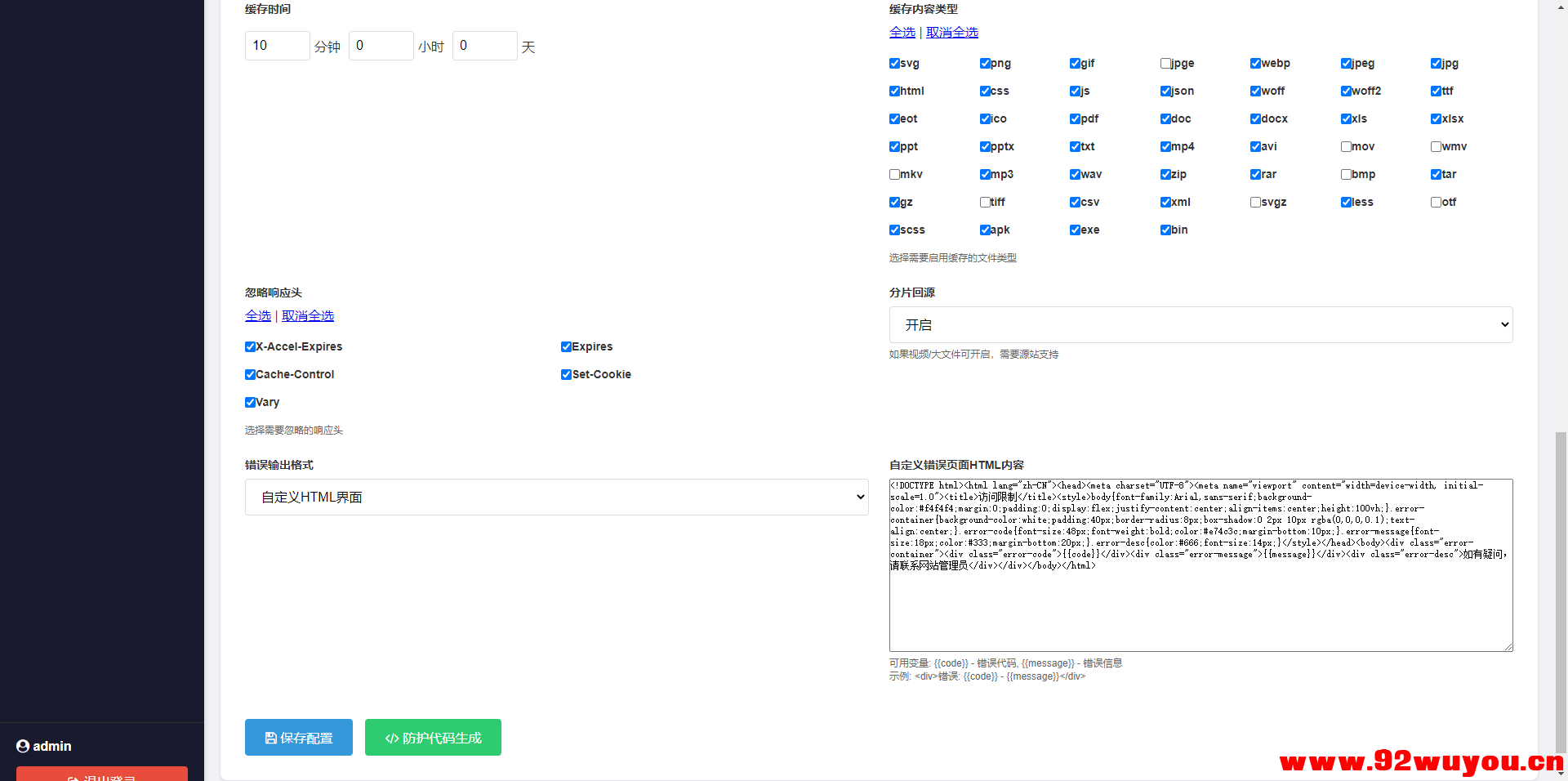Click the custom error page HTML textarea
1568x781 pixels.
click(1200, 564)
